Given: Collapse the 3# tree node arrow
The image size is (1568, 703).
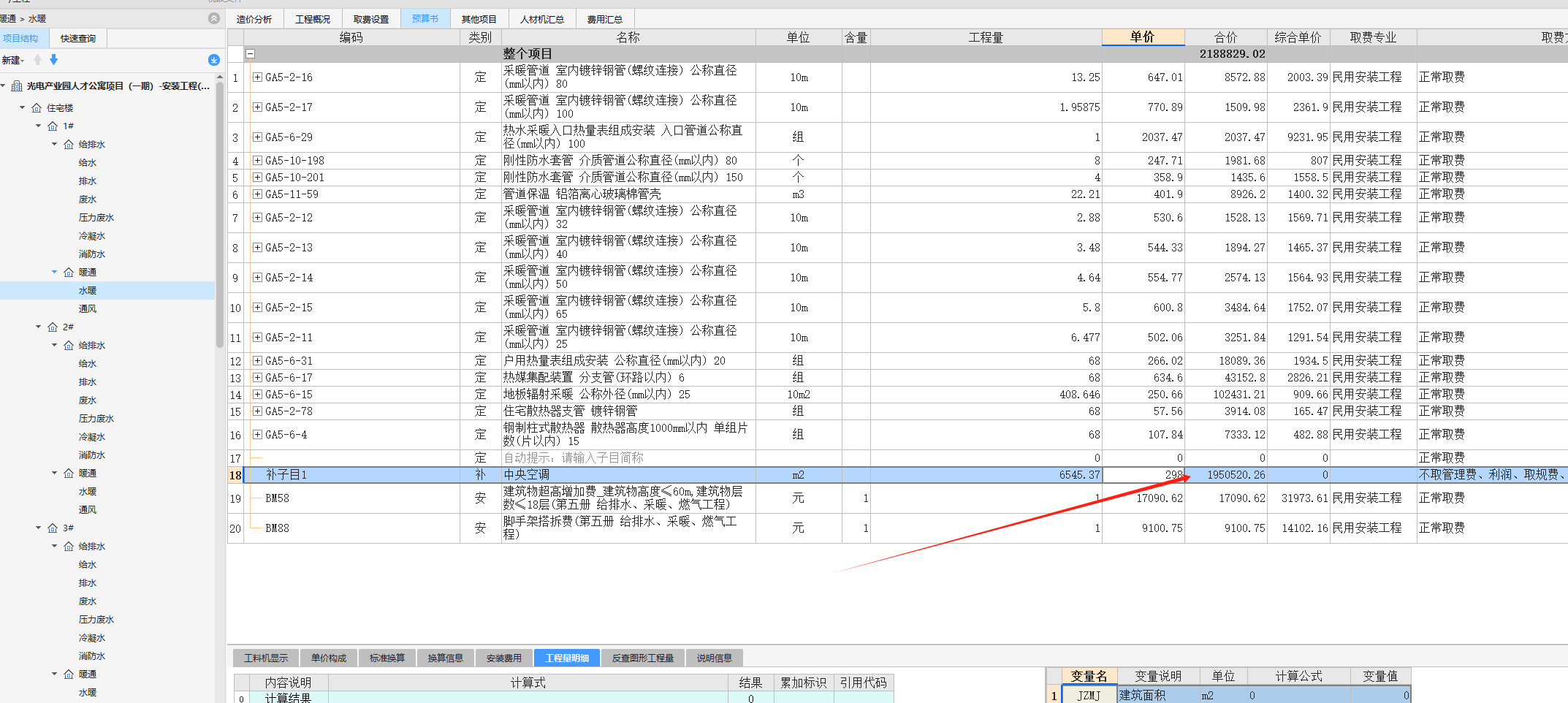Looking at the screenshot, I should [39, 528].
